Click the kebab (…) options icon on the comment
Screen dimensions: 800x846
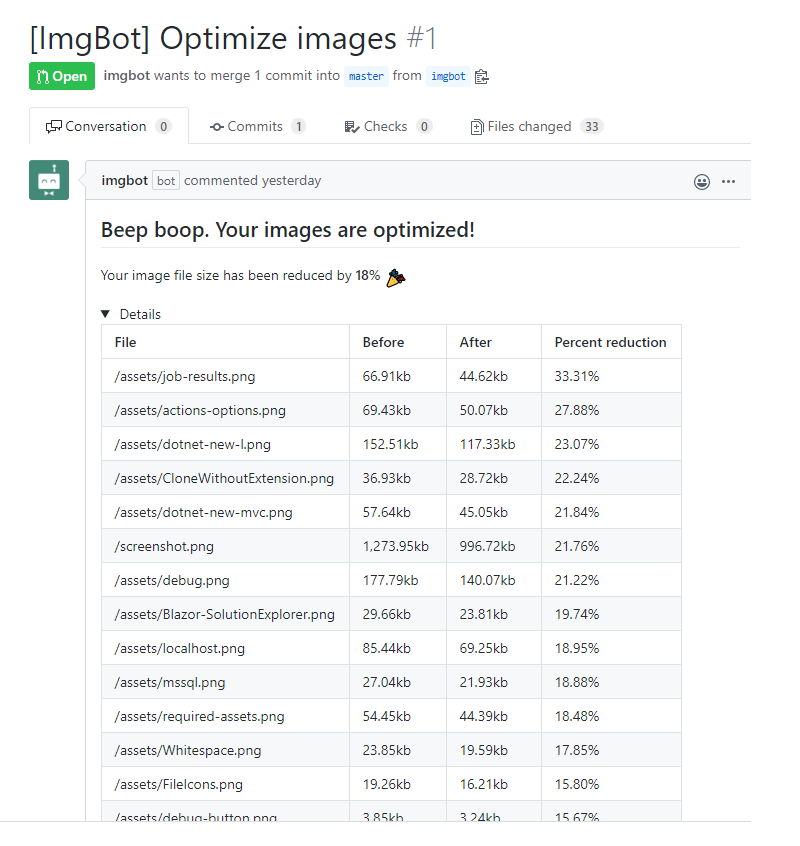coord(729,181)
